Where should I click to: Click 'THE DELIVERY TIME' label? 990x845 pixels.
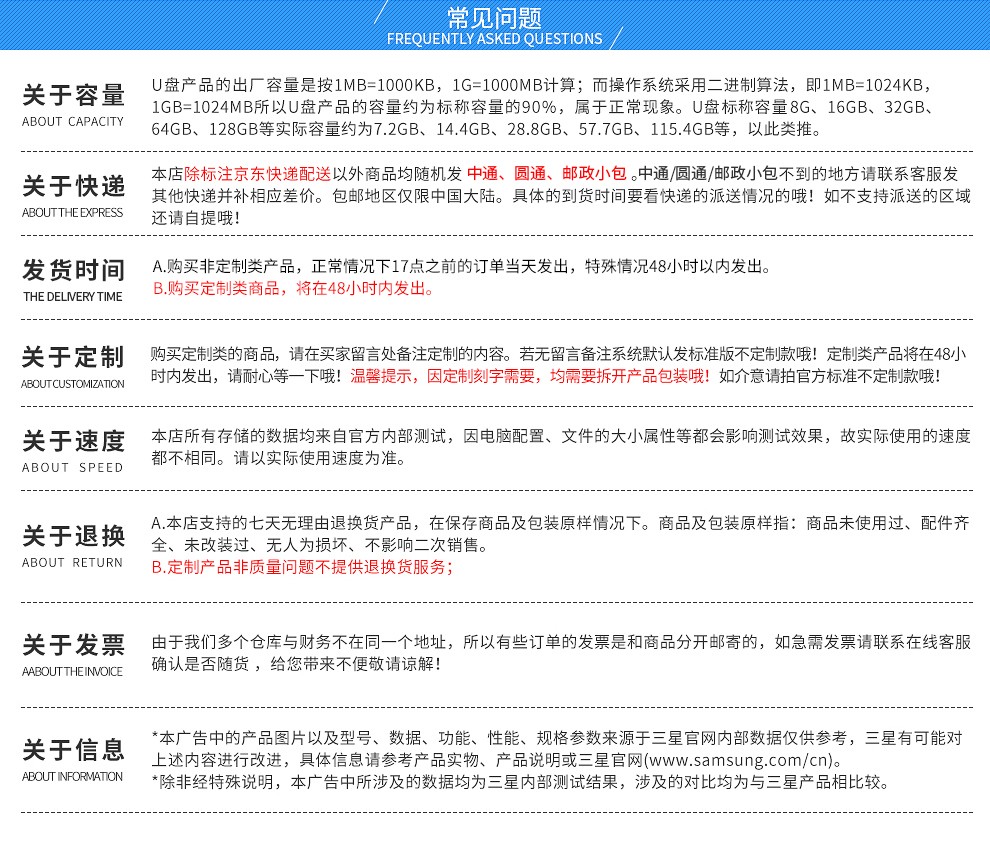tap(73, 296)
